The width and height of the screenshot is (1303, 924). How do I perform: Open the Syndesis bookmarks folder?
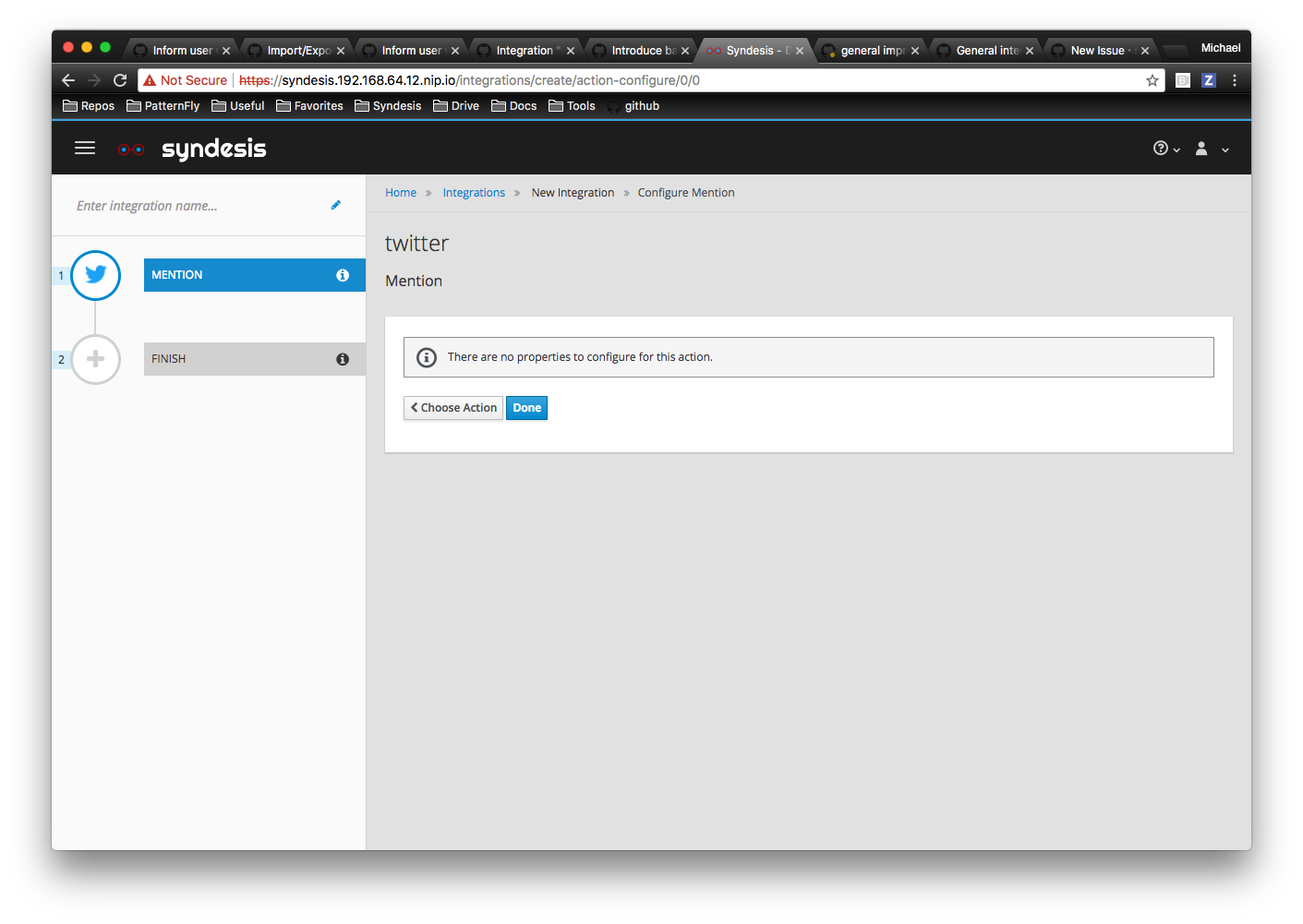[388, 106]
